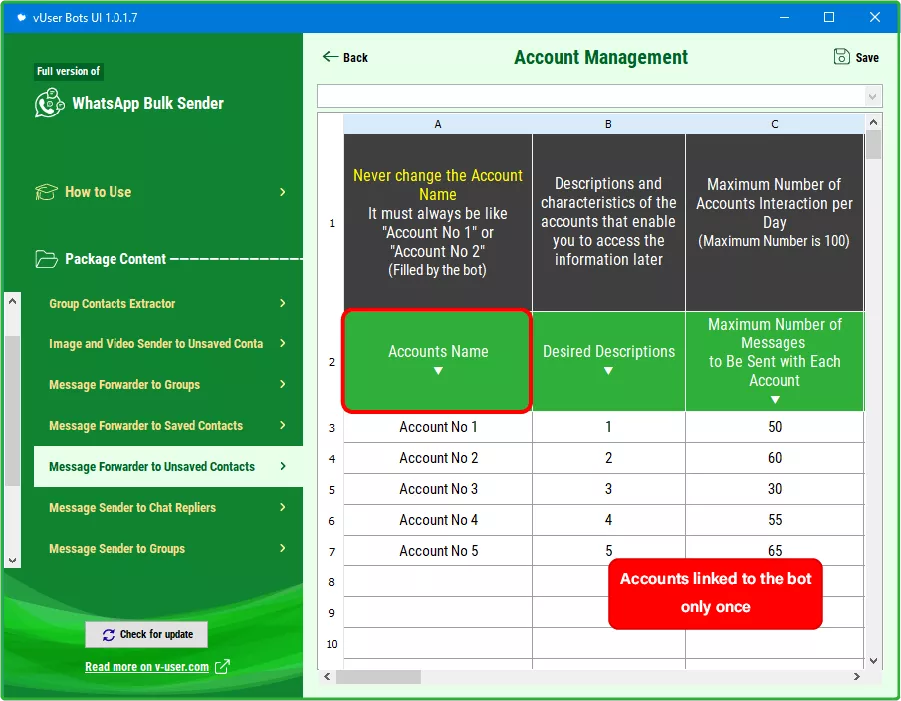Open the How to Use section
Screen dimensions: 901x701
(161, 192)
